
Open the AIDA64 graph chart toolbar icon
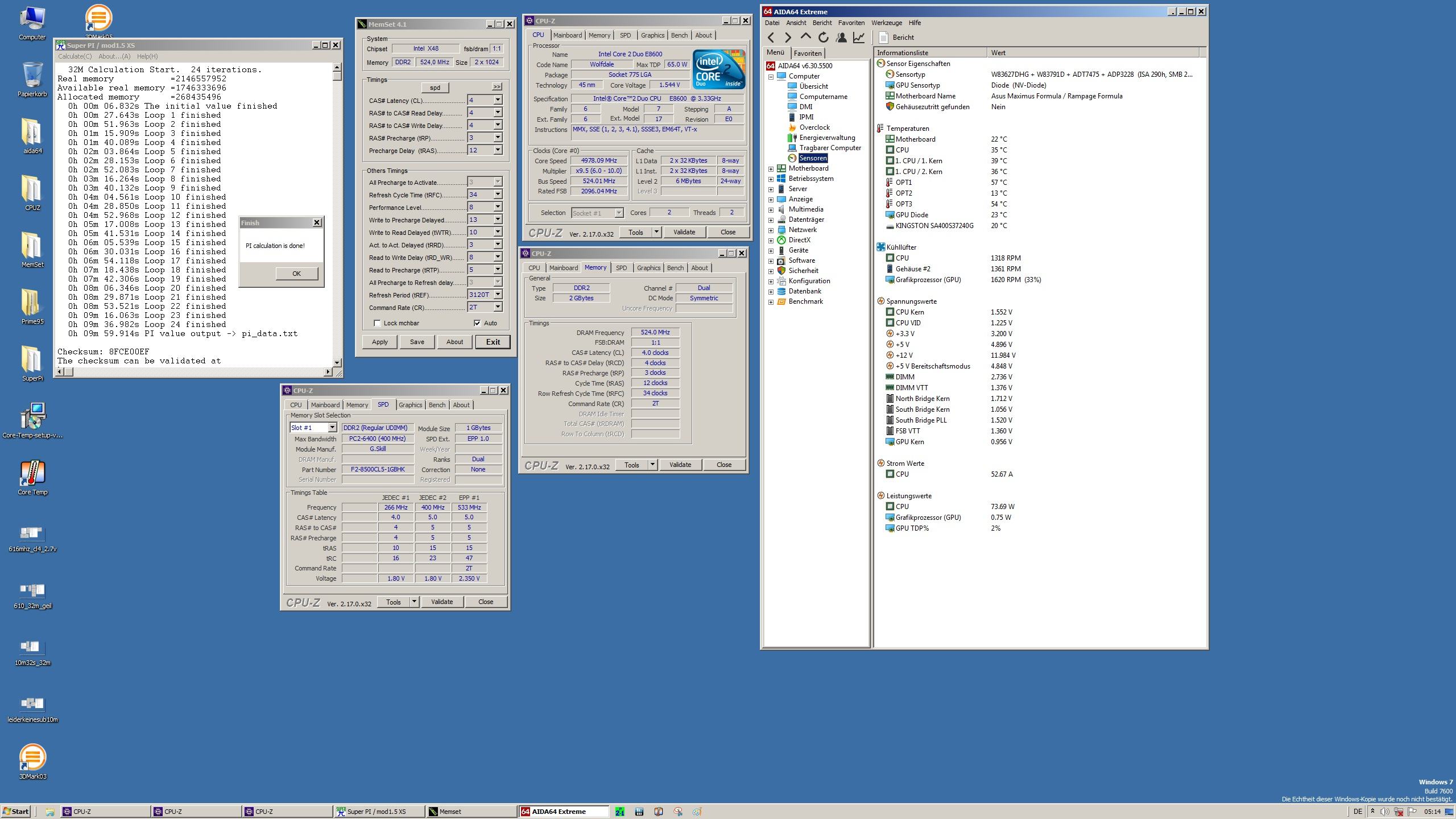point(859,38)
